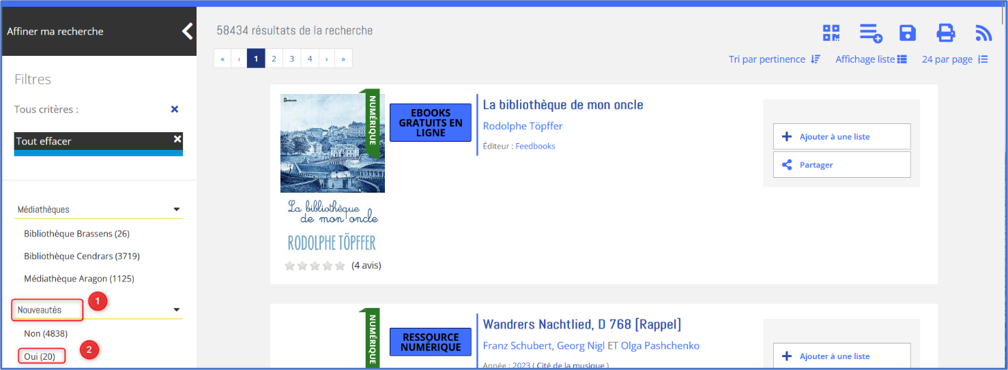Select page 2 in the pagination

(x=274, y=58)
